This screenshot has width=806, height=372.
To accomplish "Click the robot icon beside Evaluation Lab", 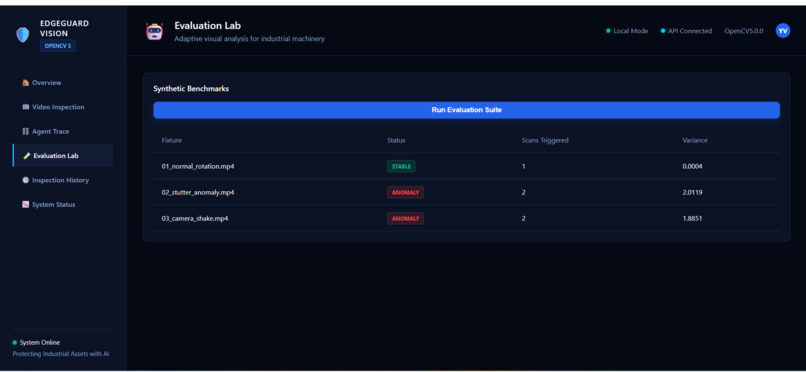I will (x=154, y=31).
